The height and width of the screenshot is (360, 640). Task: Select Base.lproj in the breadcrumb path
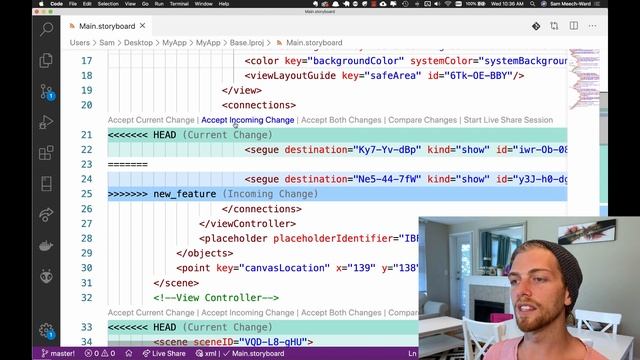click(x=247, y=42)
